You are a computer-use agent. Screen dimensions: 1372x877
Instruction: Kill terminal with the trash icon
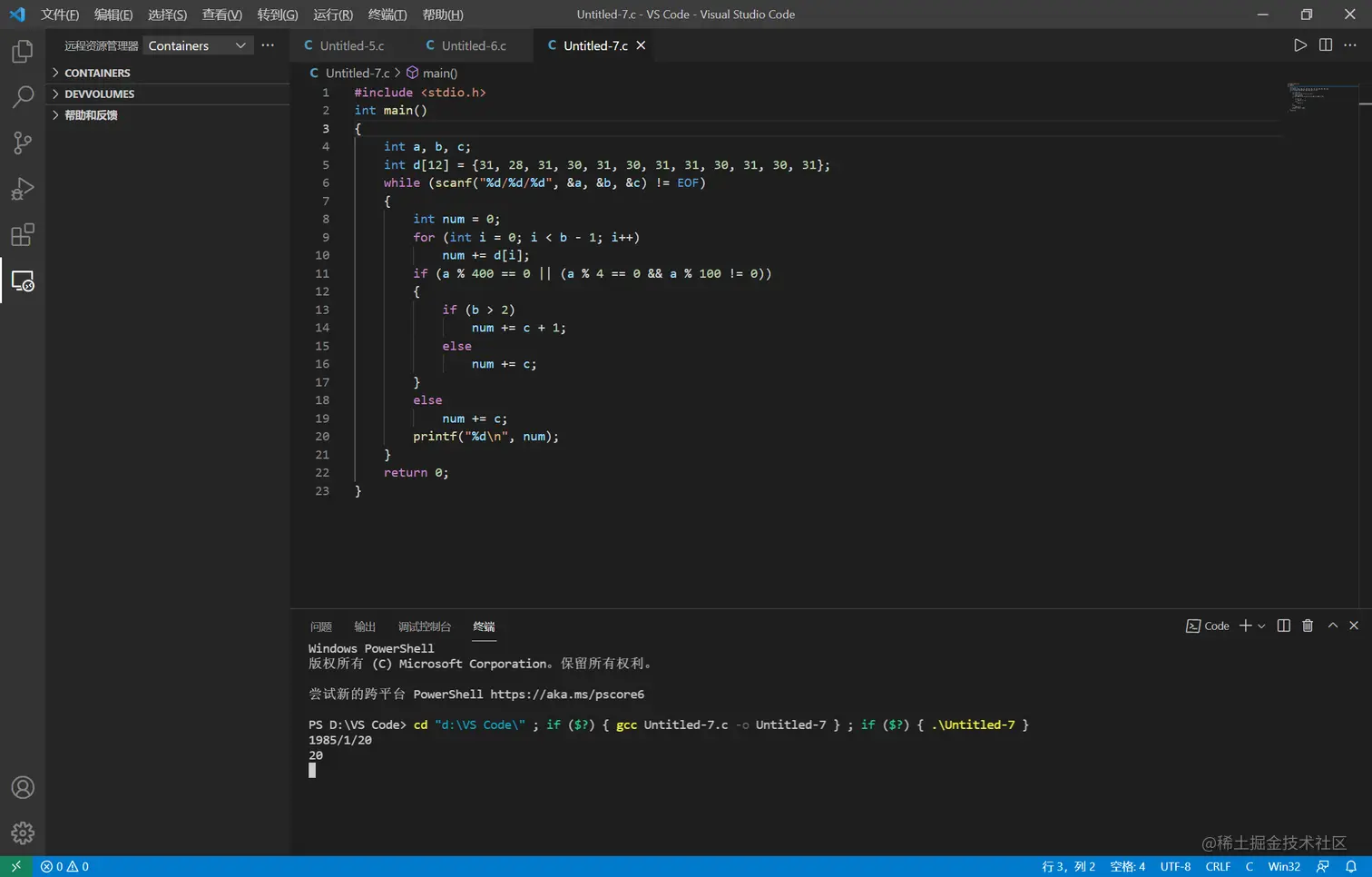coord(1308,626)
